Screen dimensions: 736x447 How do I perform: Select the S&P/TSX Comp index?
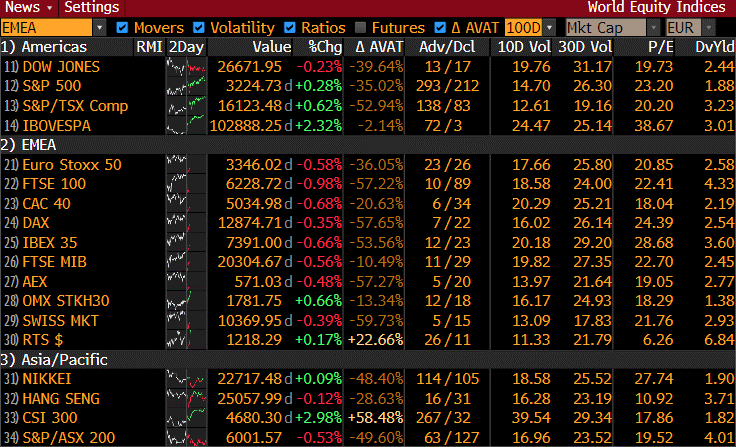(x=75, y=106)
